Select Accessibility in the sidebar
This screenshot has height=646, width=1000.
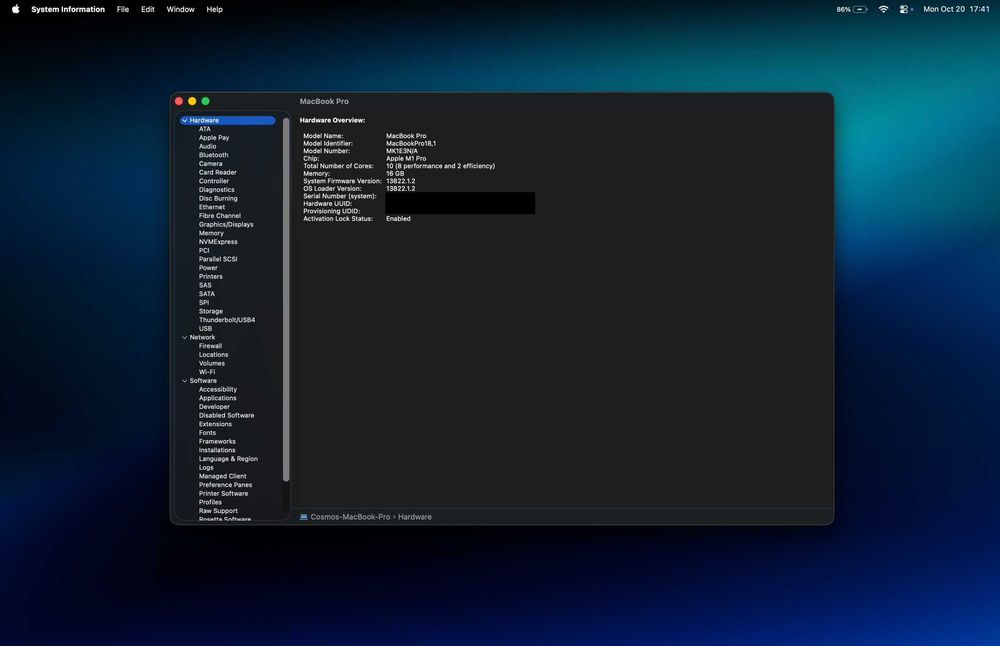217,390
